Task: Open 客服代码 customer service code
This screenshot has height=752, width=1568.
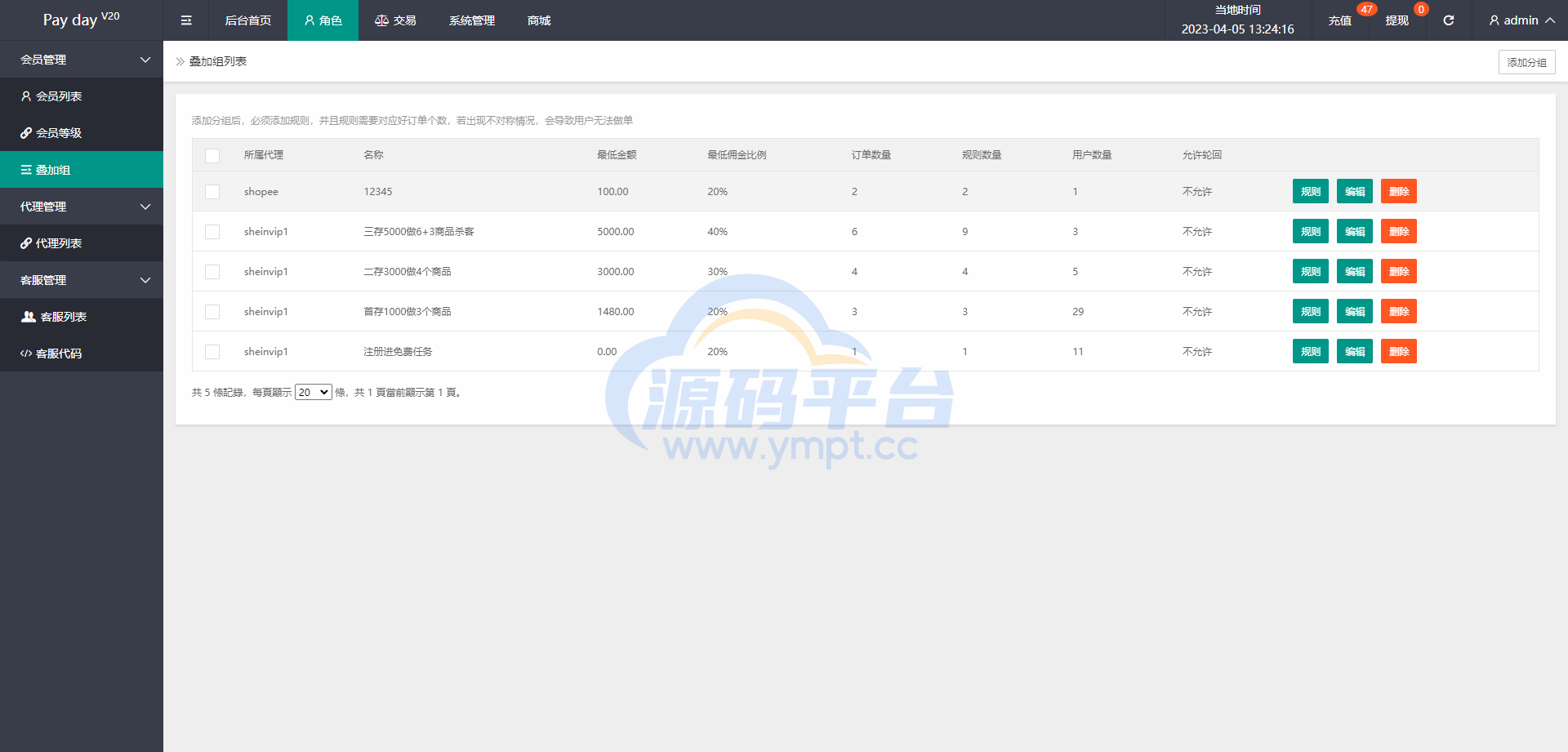Action: click(82, 354)
